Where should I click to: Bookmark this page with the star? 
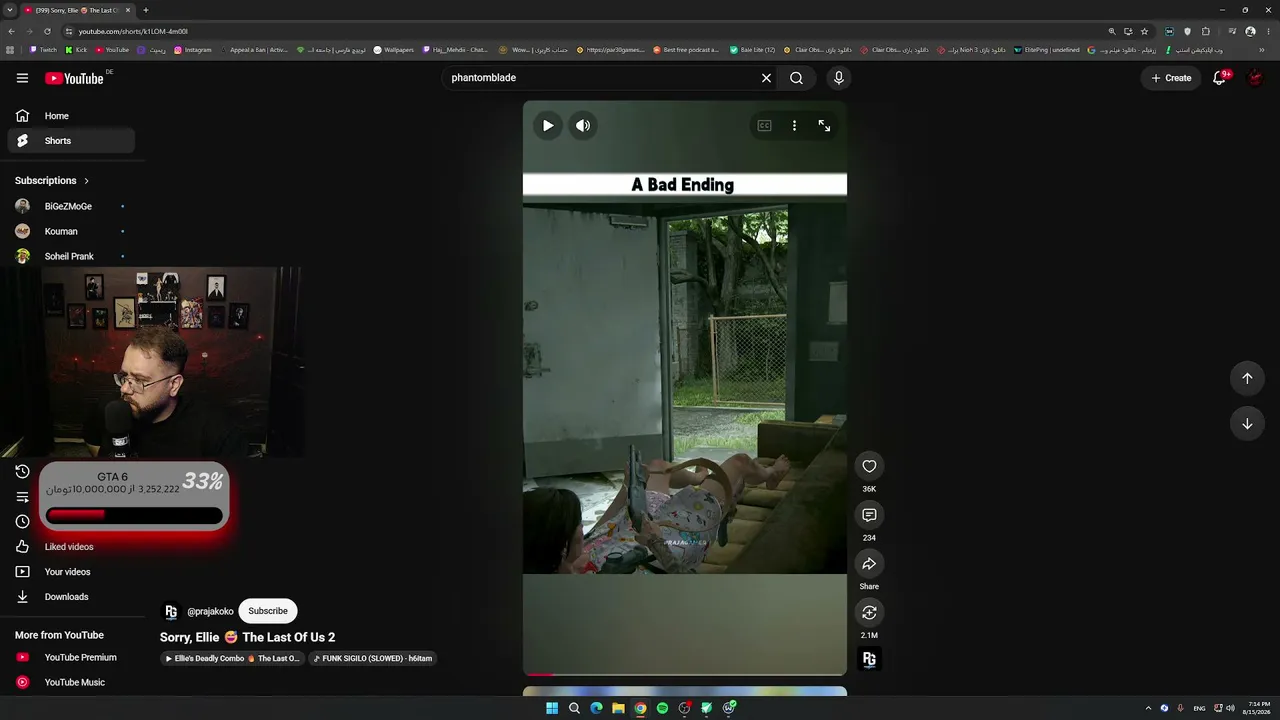coord(1144,31)
